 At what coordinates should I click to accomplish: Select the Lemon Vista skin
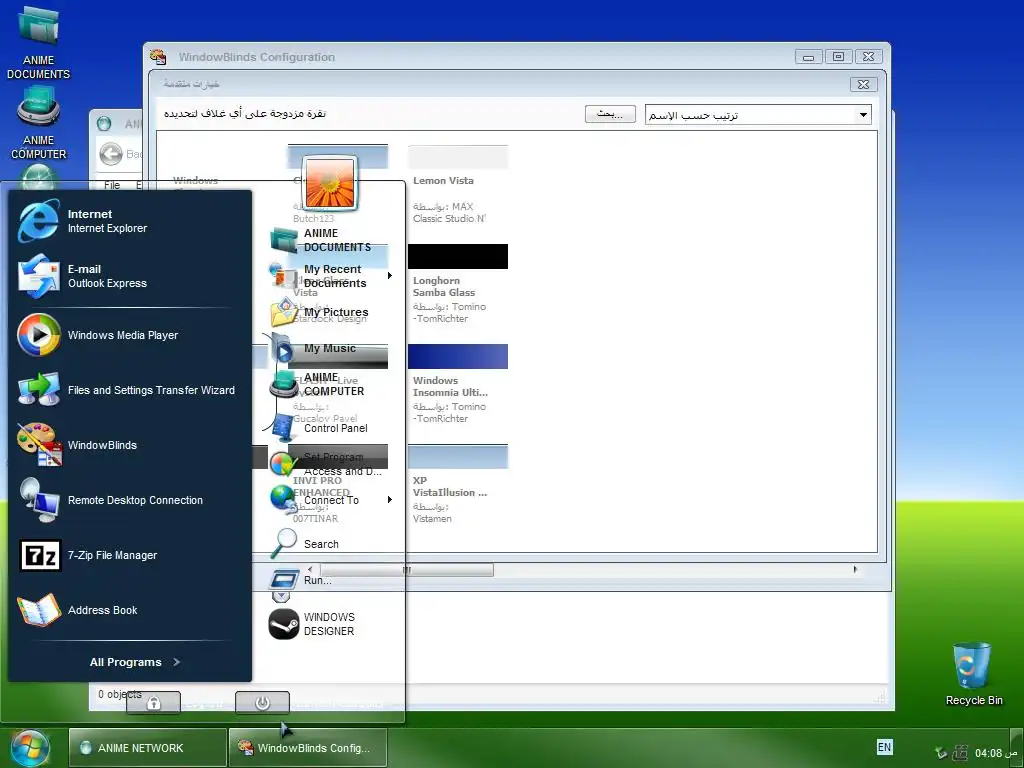click(x=458, y=185)
